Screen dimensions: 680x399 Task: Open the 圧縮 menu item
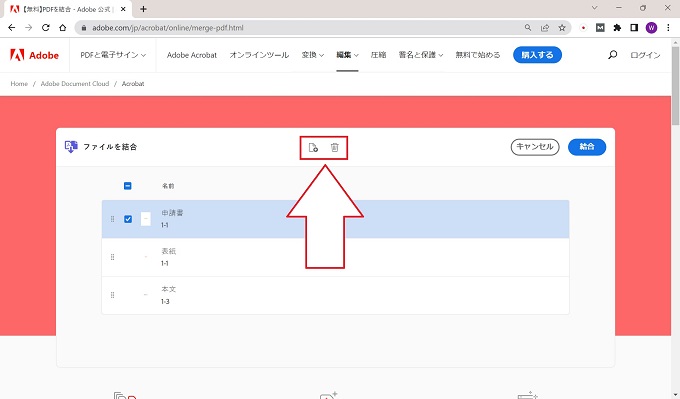(378, 55)
